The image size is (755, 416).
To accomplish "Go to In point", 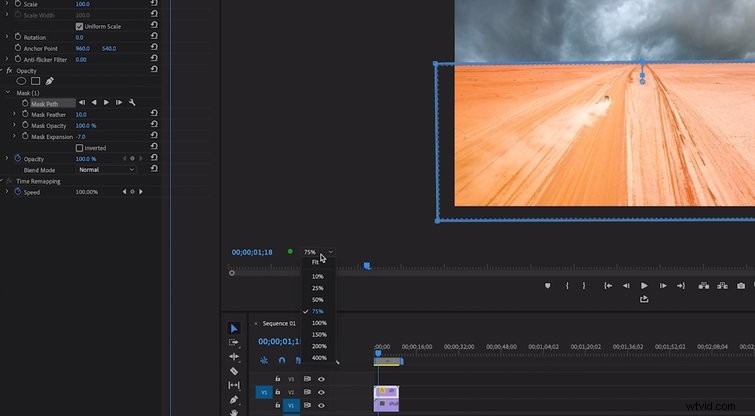I will coord(608,286).
